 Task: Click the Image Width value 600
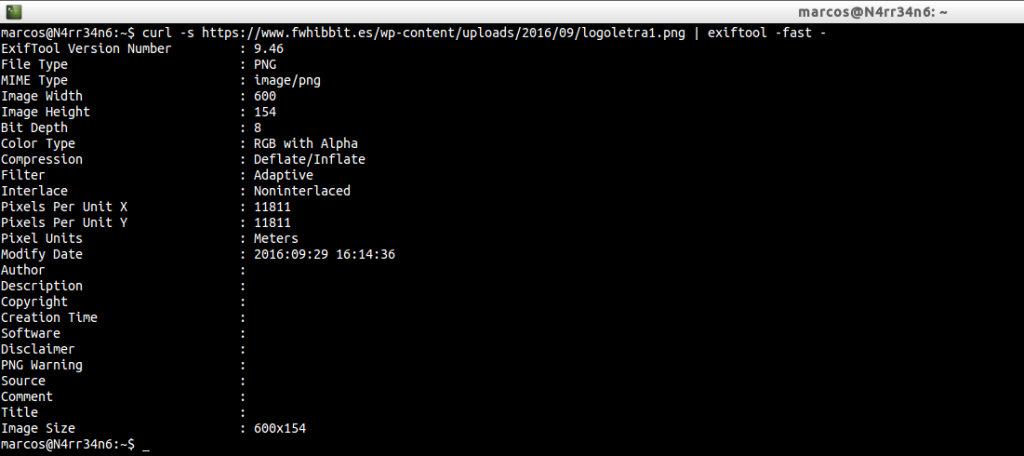[265, 96]
